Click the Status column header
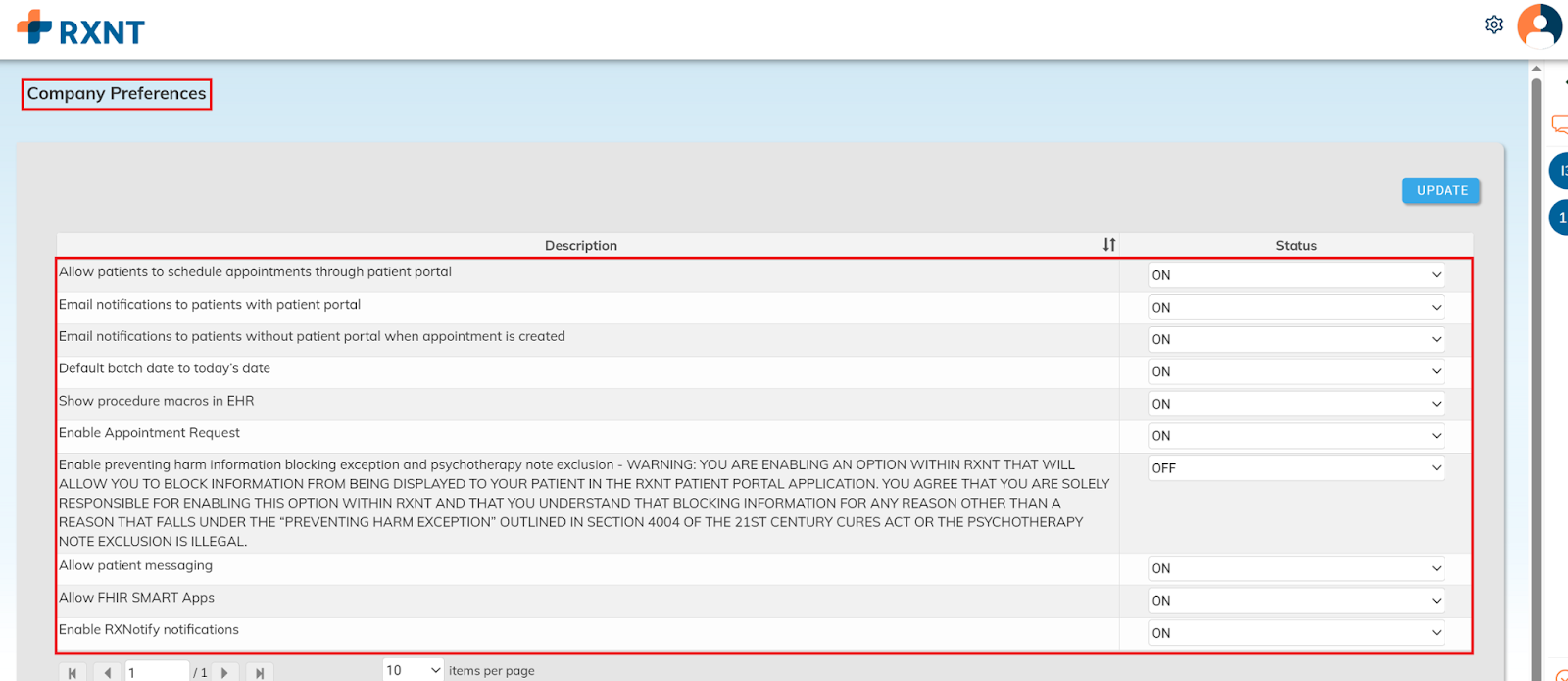 coord(1296,245)
